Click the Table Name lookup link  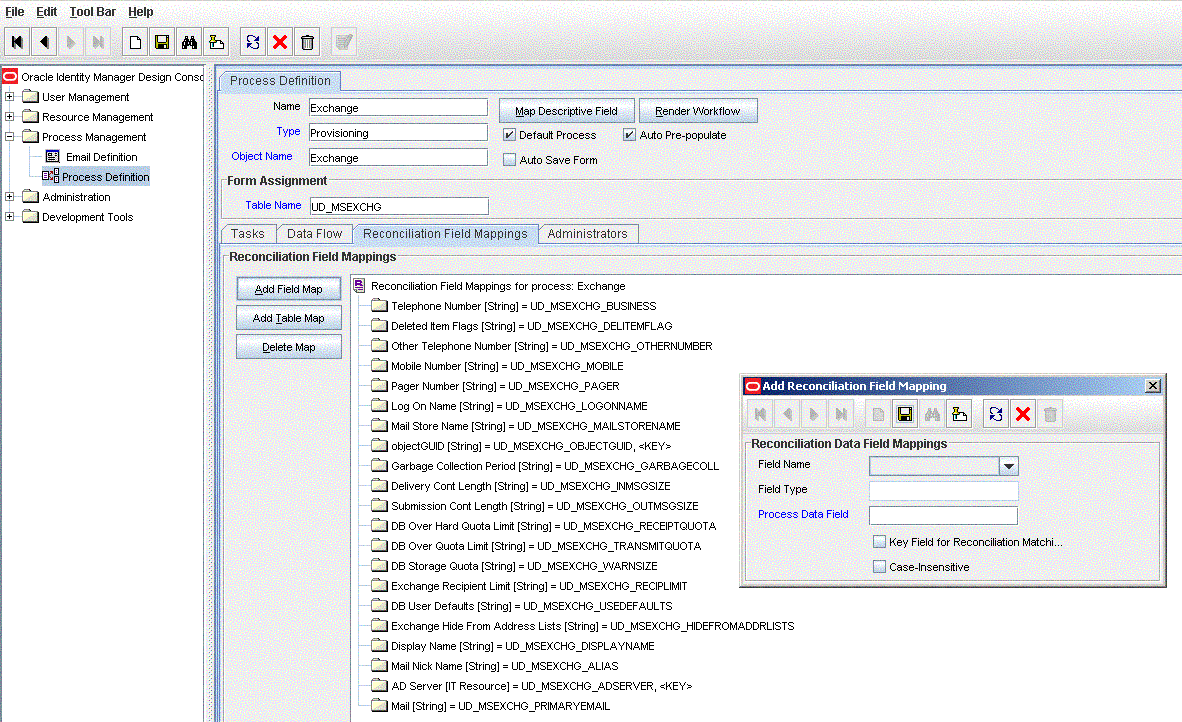[x=273, y=205]
